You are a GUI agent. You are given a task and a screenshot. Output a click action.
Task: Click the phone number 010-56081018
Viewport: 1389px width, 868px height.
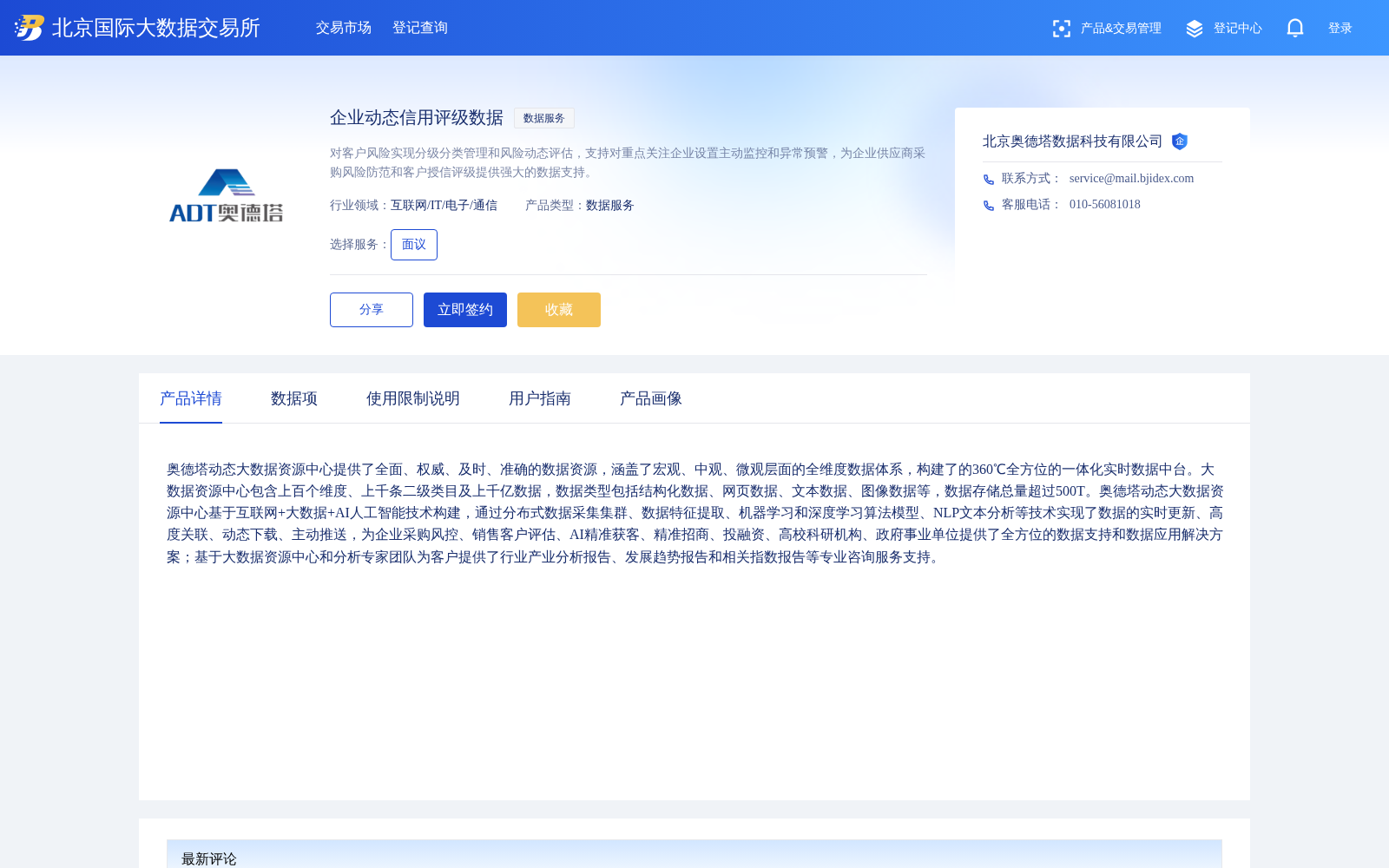(1105, 205)
